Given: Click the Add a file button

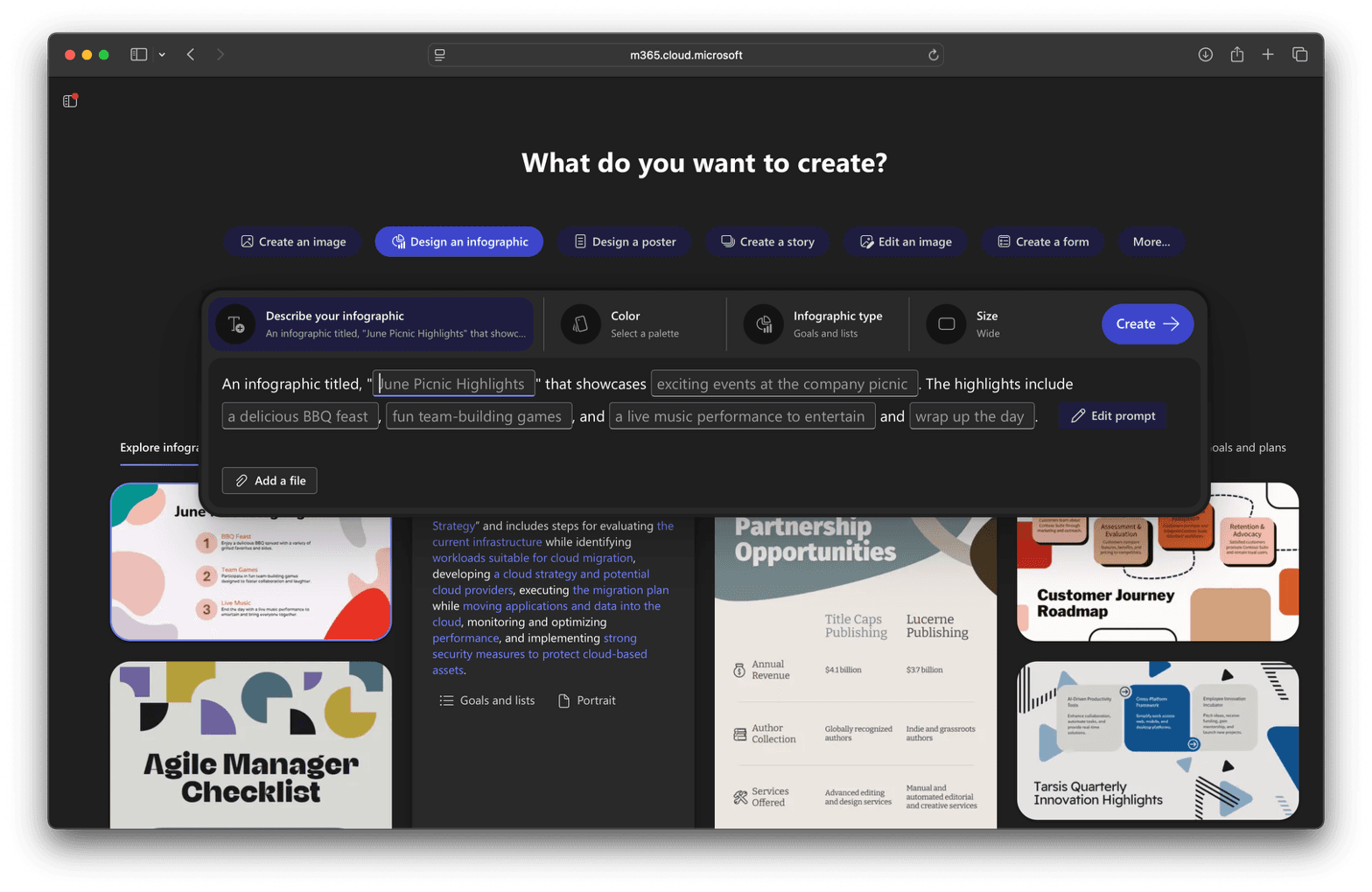Looking at the screenshot, I should pyautogui.click(x=269, y=481).
